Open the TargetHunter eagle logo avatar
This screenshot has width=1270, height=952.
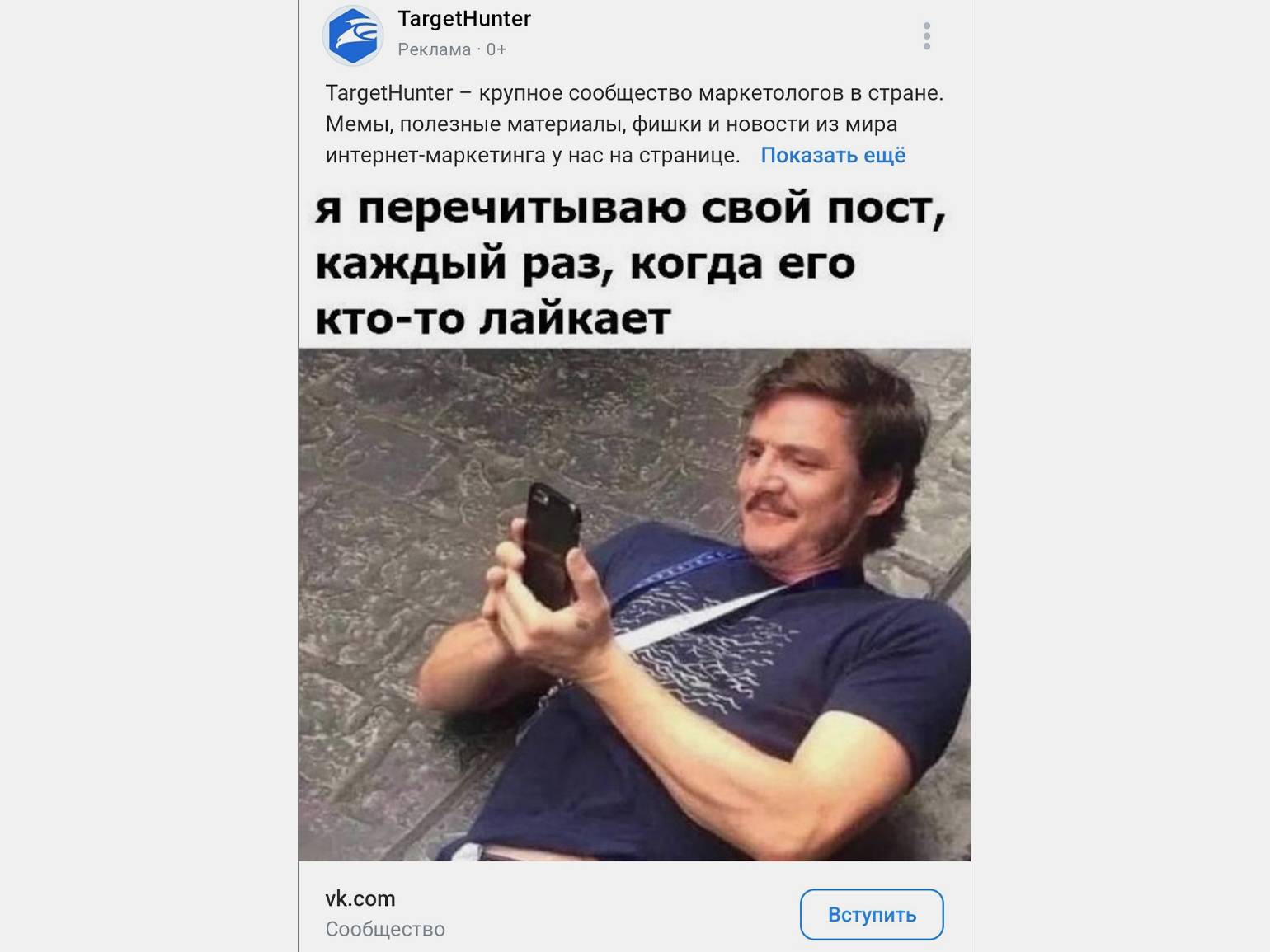(x=353, y=35)
